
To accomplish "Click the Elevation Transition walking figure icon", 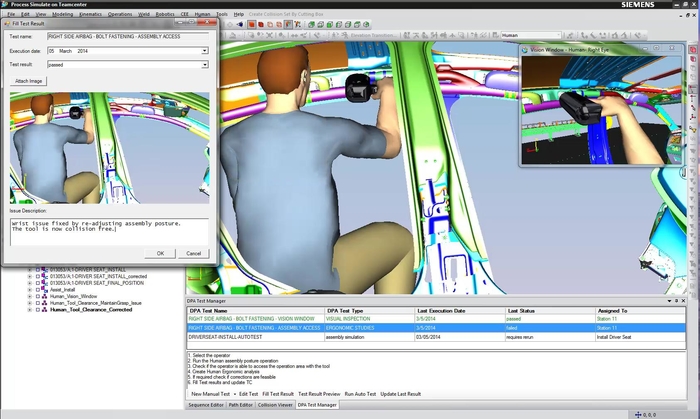I will [345, 35].
